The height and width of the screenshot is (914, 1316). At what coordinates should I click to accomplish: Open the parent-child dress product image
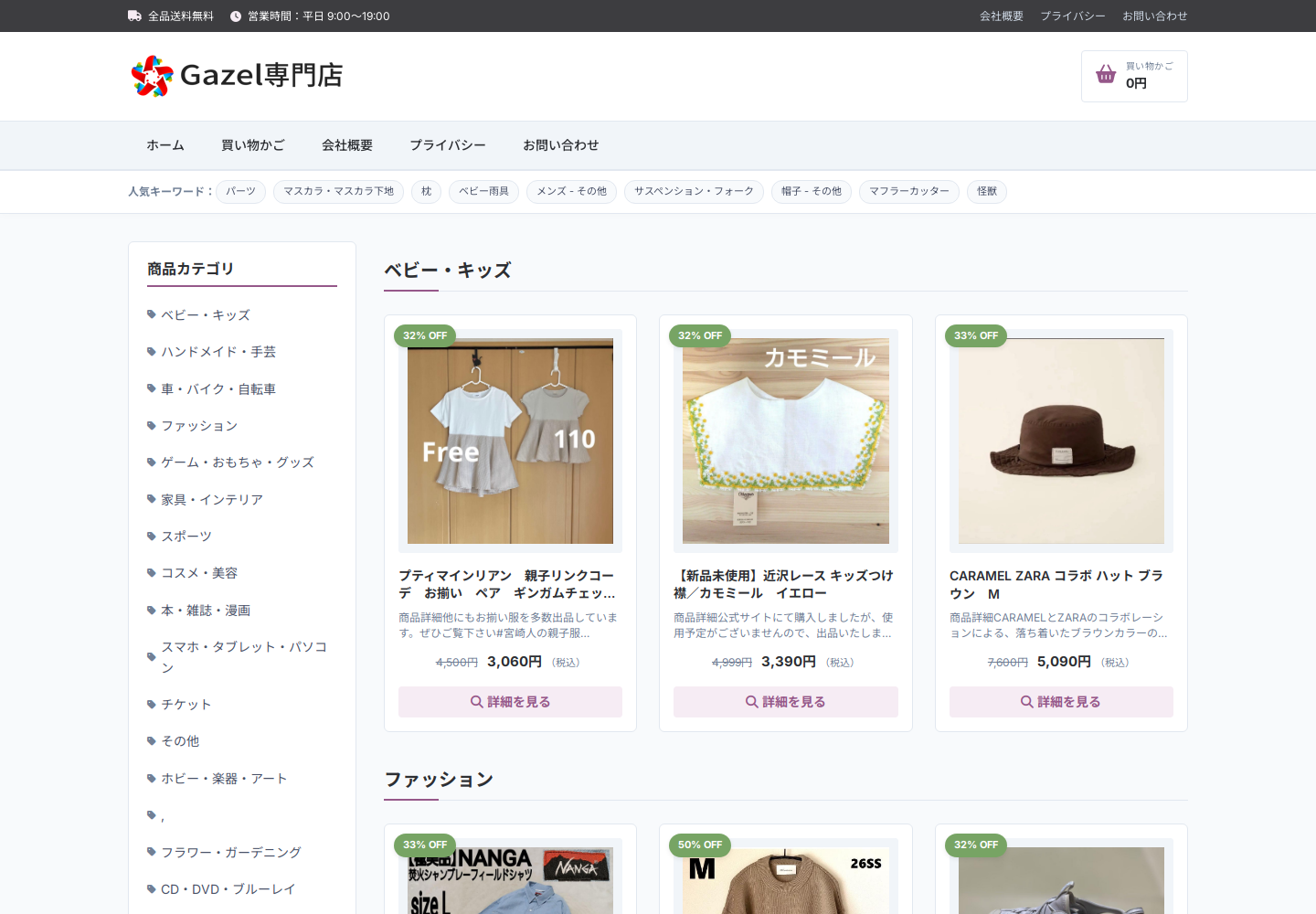pos(510,441)
